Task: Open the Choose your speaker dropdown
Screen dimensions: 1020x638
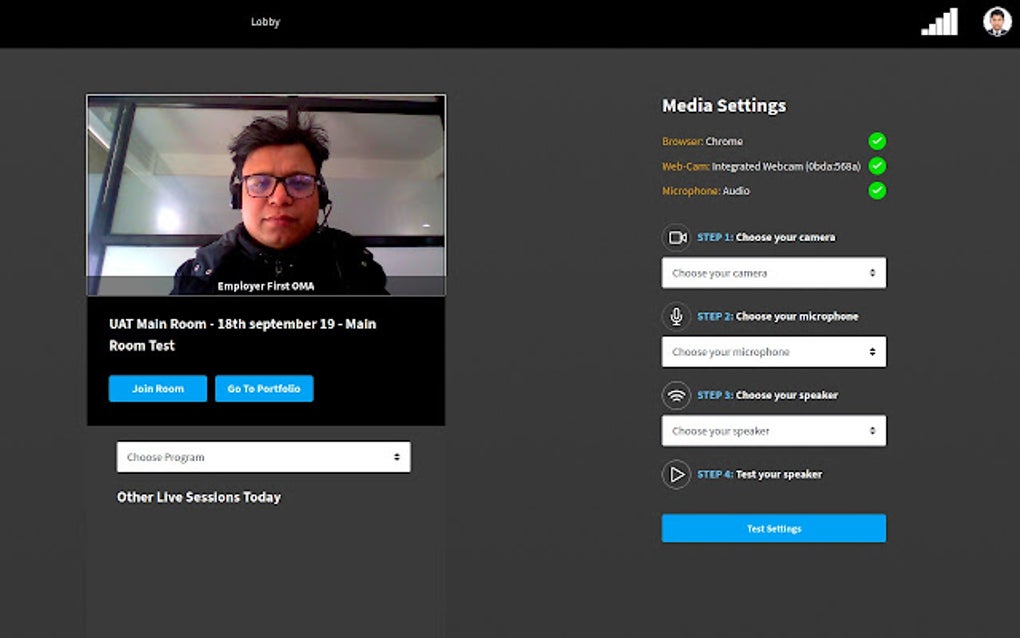Action: click(773, 430)
